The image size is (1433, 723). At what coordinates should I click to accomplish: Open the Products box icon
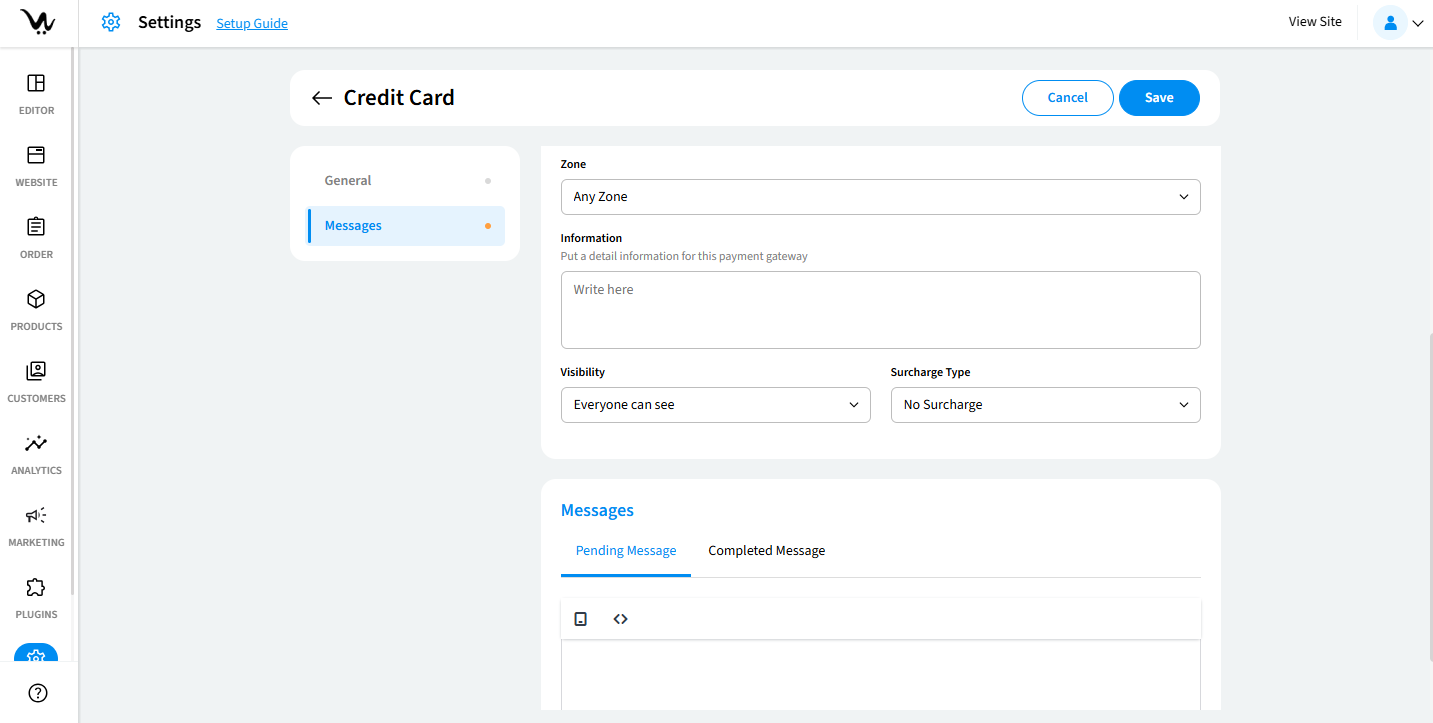tap(36, 300)
